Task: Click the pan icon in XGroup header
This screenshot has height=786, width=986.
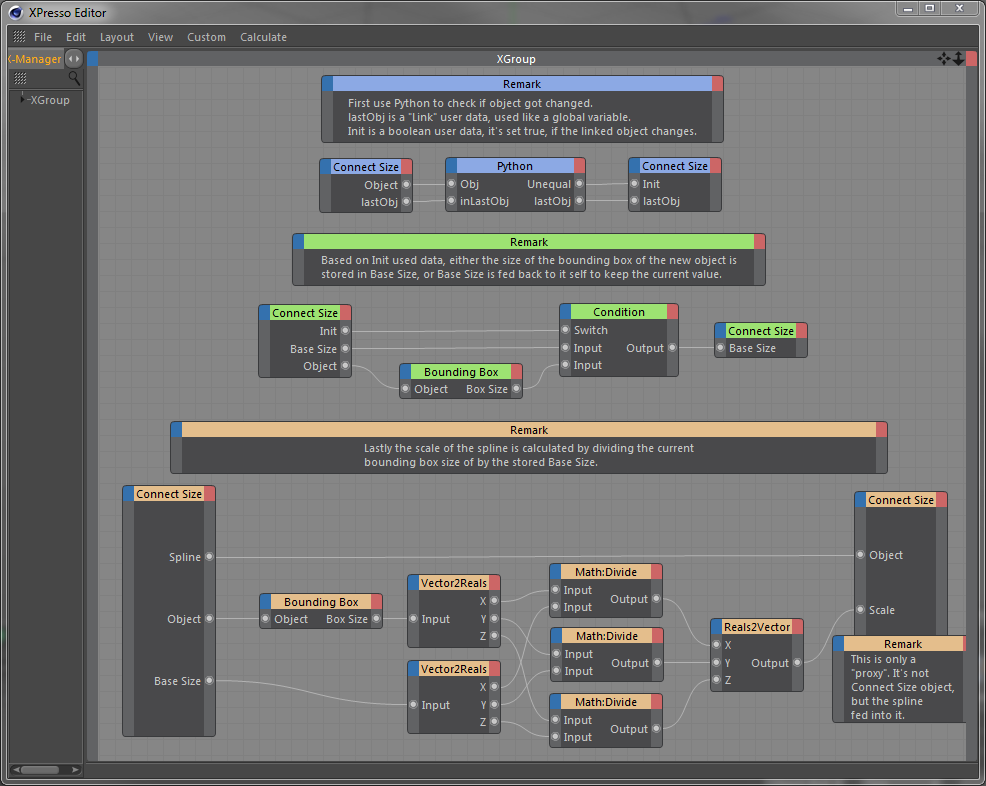Action: click(x=943, y=59)
